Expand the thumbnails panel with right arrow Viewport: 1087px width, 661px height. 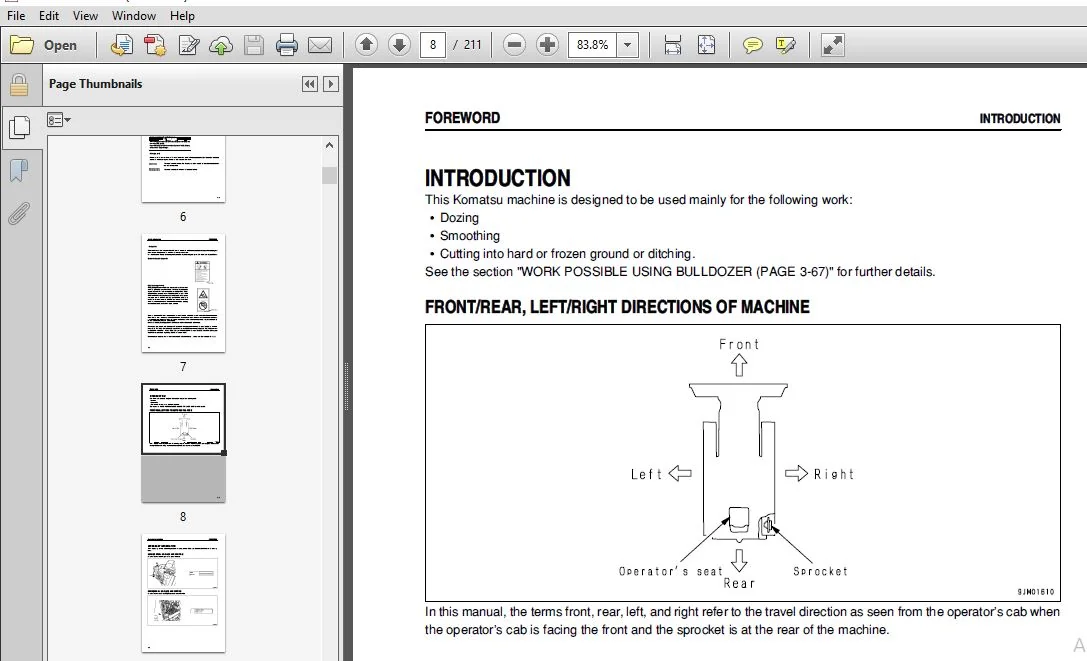(x=331, y=84)
